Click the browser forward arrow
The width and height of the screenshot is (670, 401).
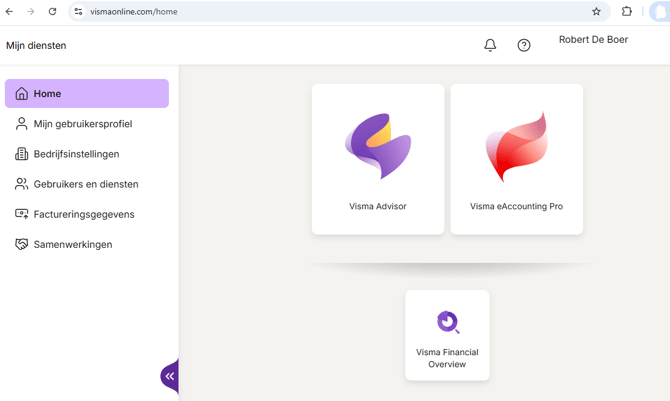pos(31,12)
